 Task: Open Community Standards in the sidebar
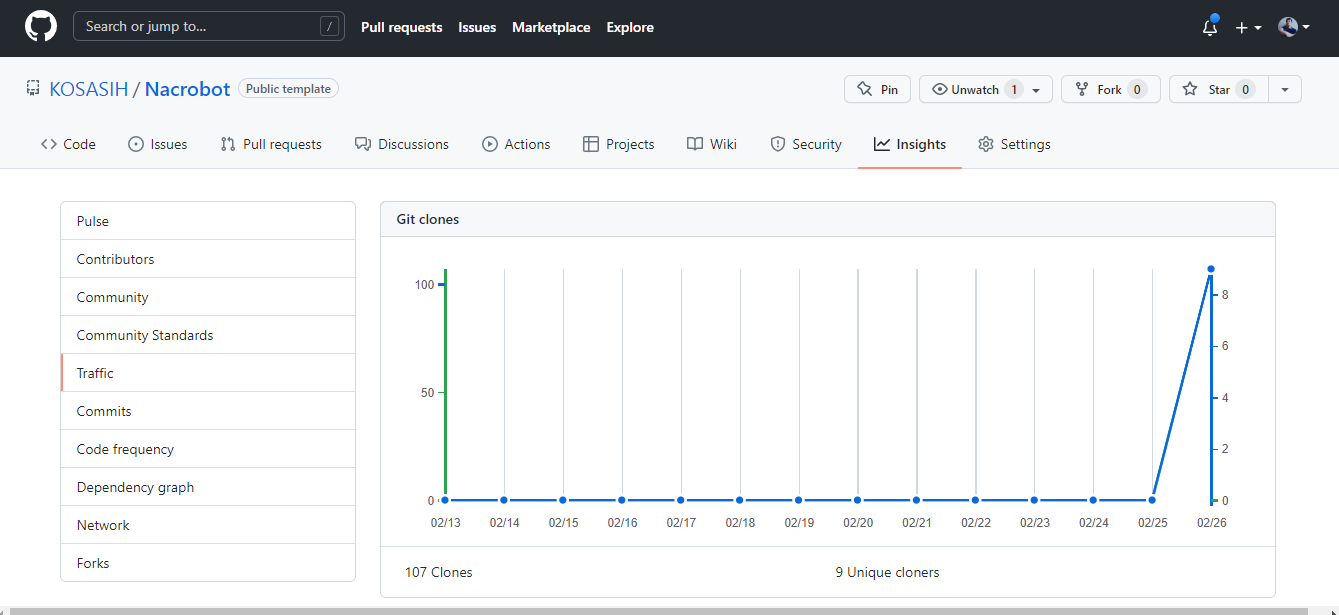pyautogui.click(x=208, y=335)
